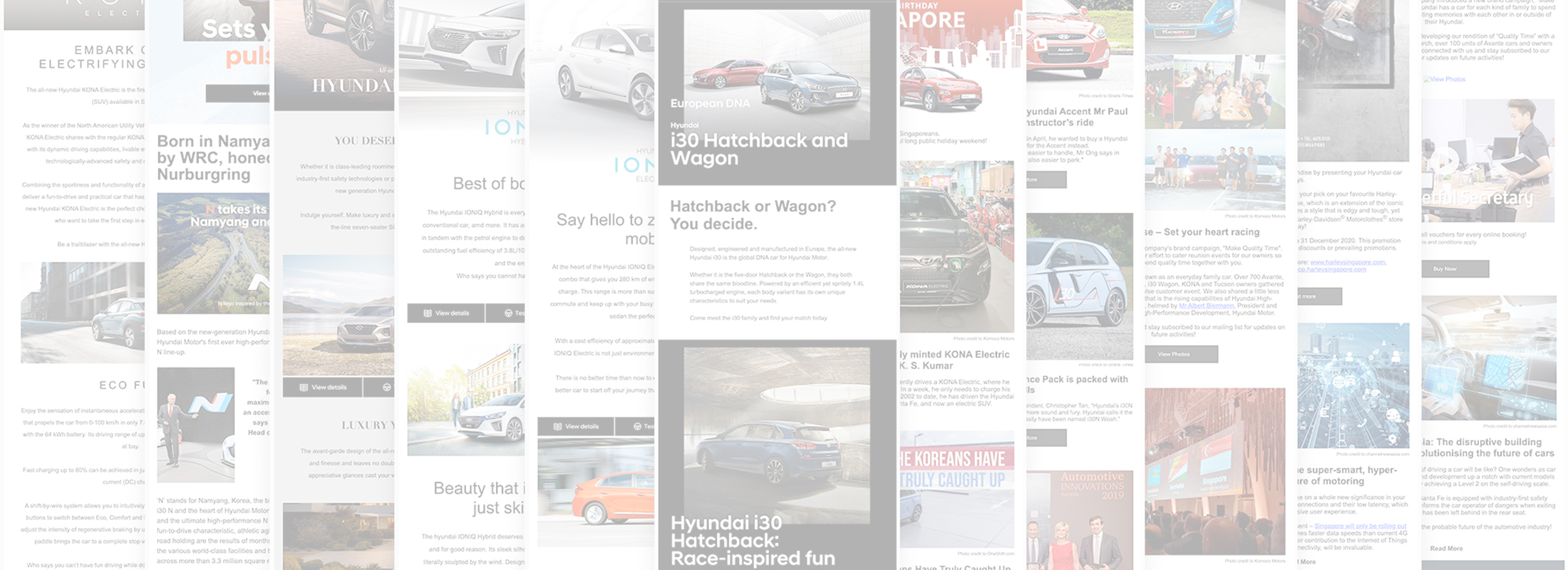Click the 'Best of bo…' IONIQ Hybrid heading
1568x570 pixels.
[489, 184]
